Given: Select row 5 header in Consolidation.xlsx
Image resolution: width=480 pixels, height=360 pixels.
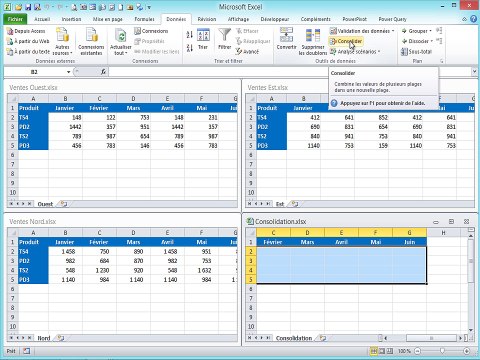Looking at the screenshot, I should tap(251, 279).
